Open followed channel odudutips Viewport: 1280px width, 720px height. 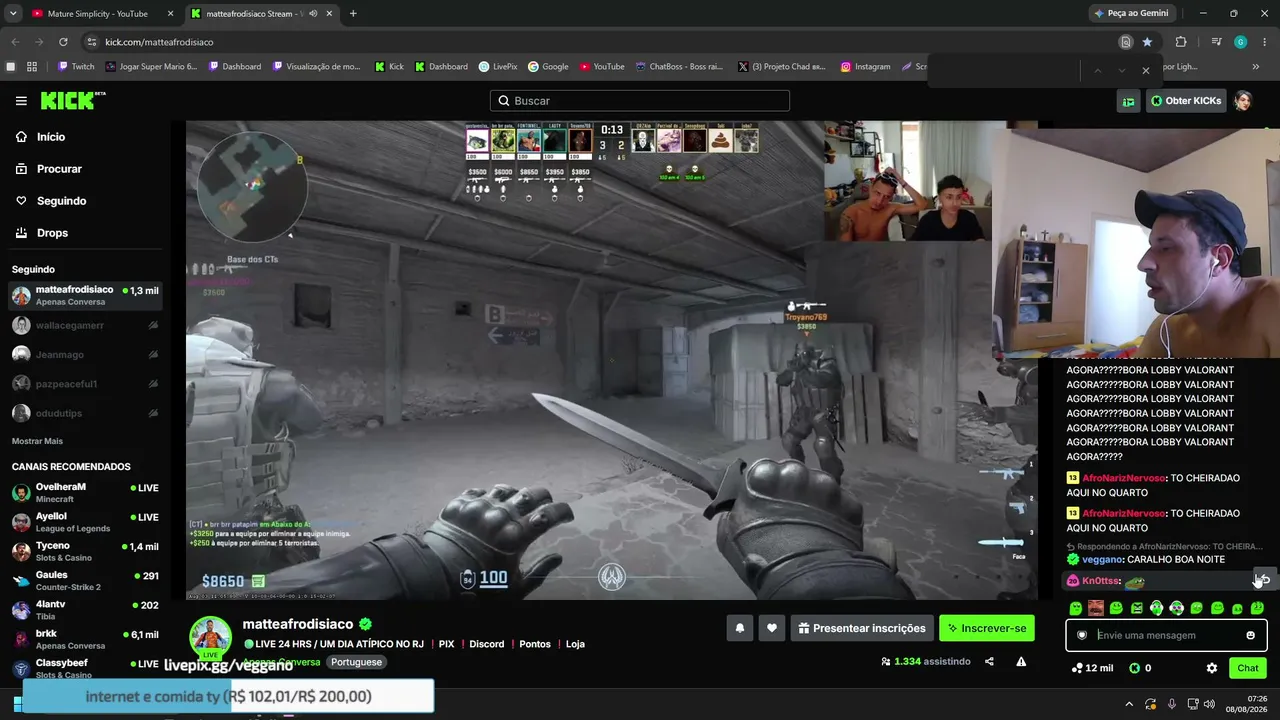[85, 413]
